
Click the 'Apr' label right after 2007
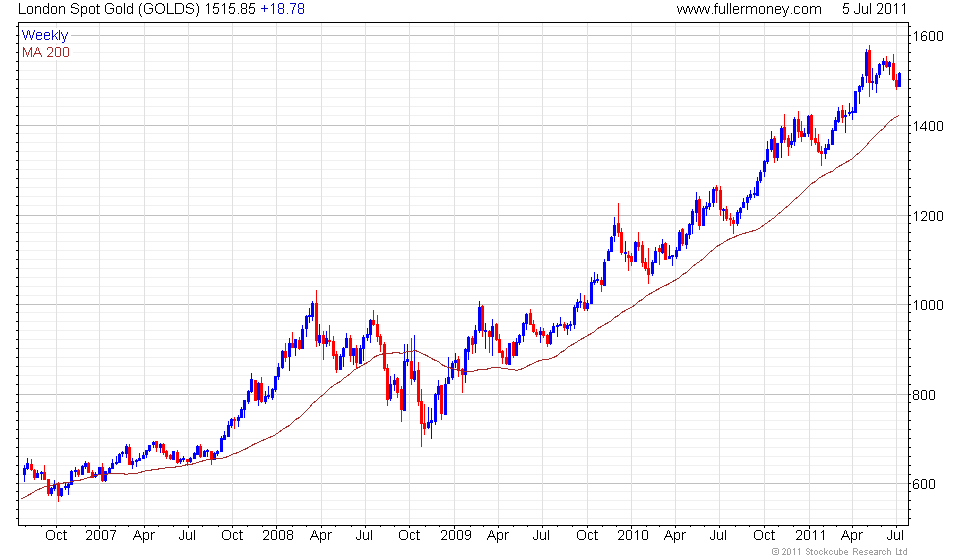tap(144, 536)
